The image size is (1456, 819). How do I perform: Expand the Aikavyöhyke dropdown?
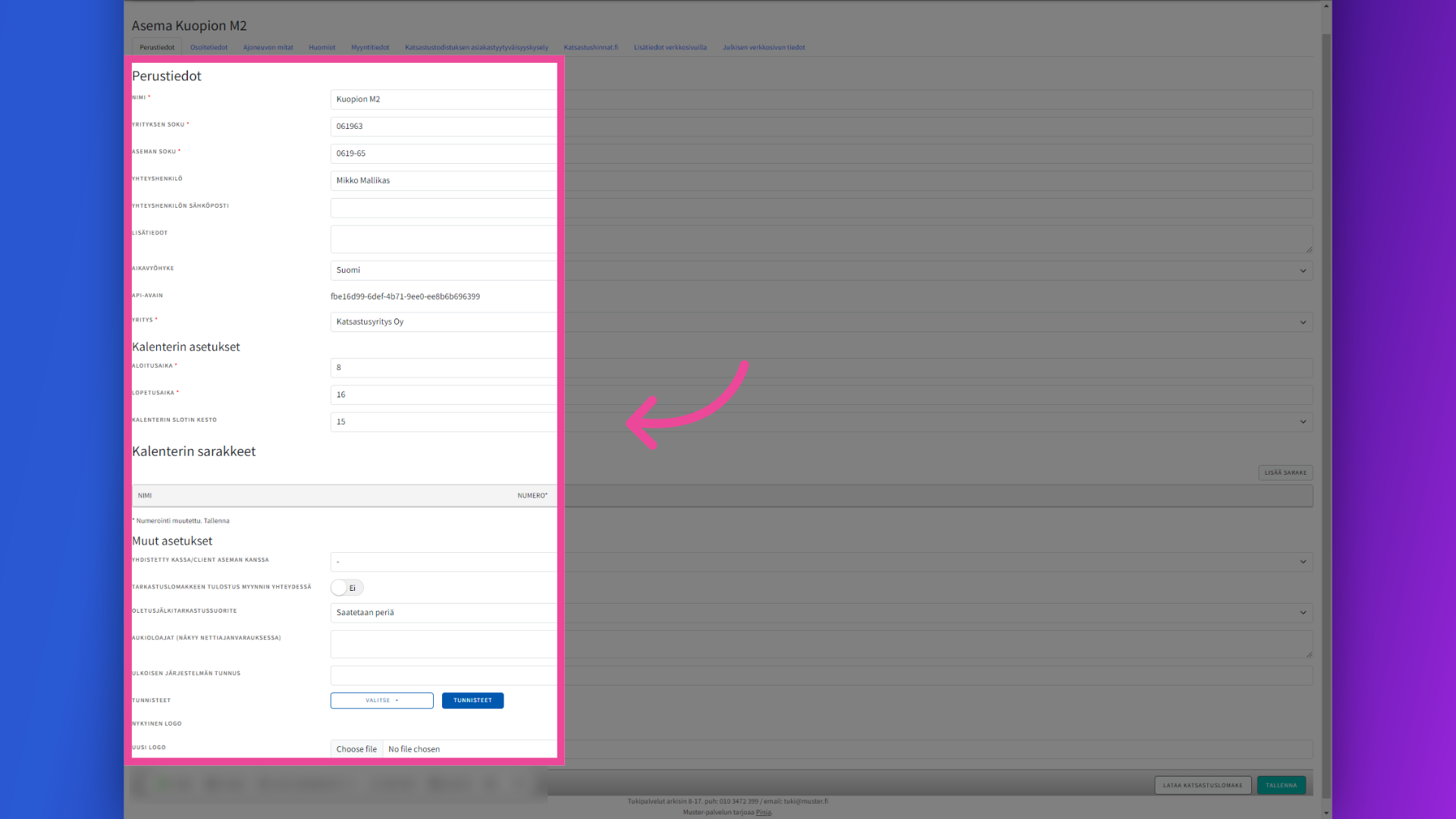[x=1304, y=270]
